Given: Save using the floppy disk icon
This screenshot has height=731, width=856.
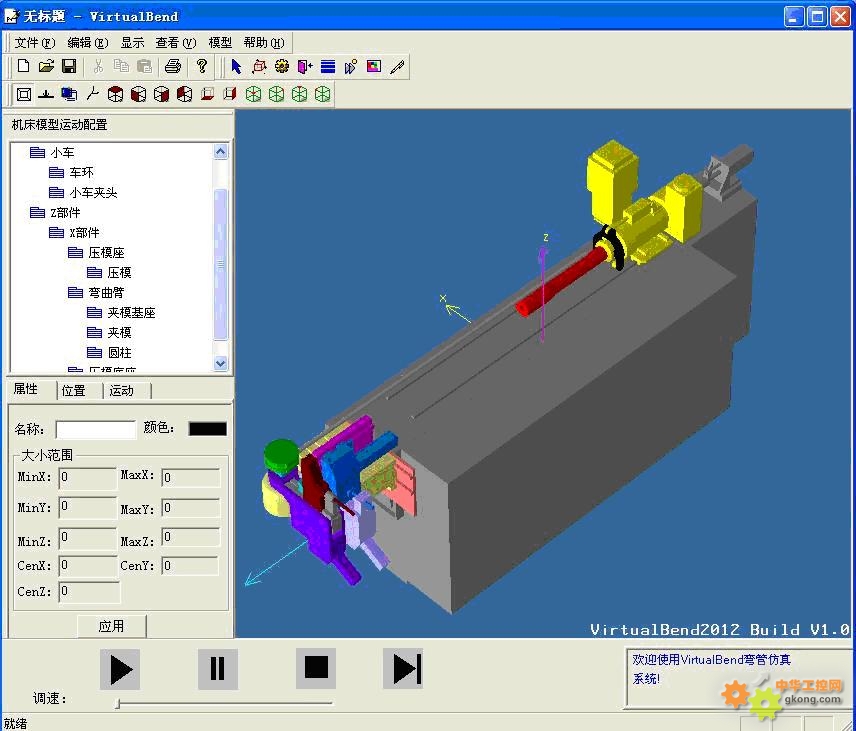Looking at the screenshot, I should click(x=69, y=67).
